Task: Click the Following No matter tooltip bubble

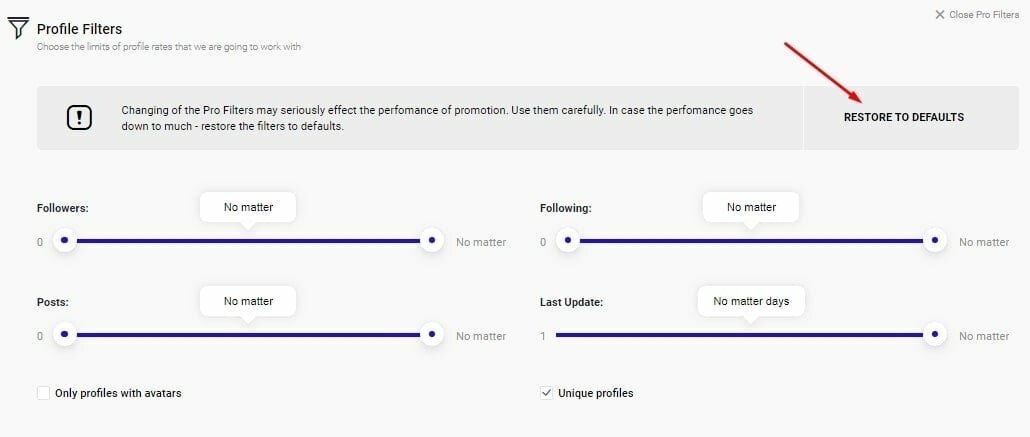Action: 751,207
